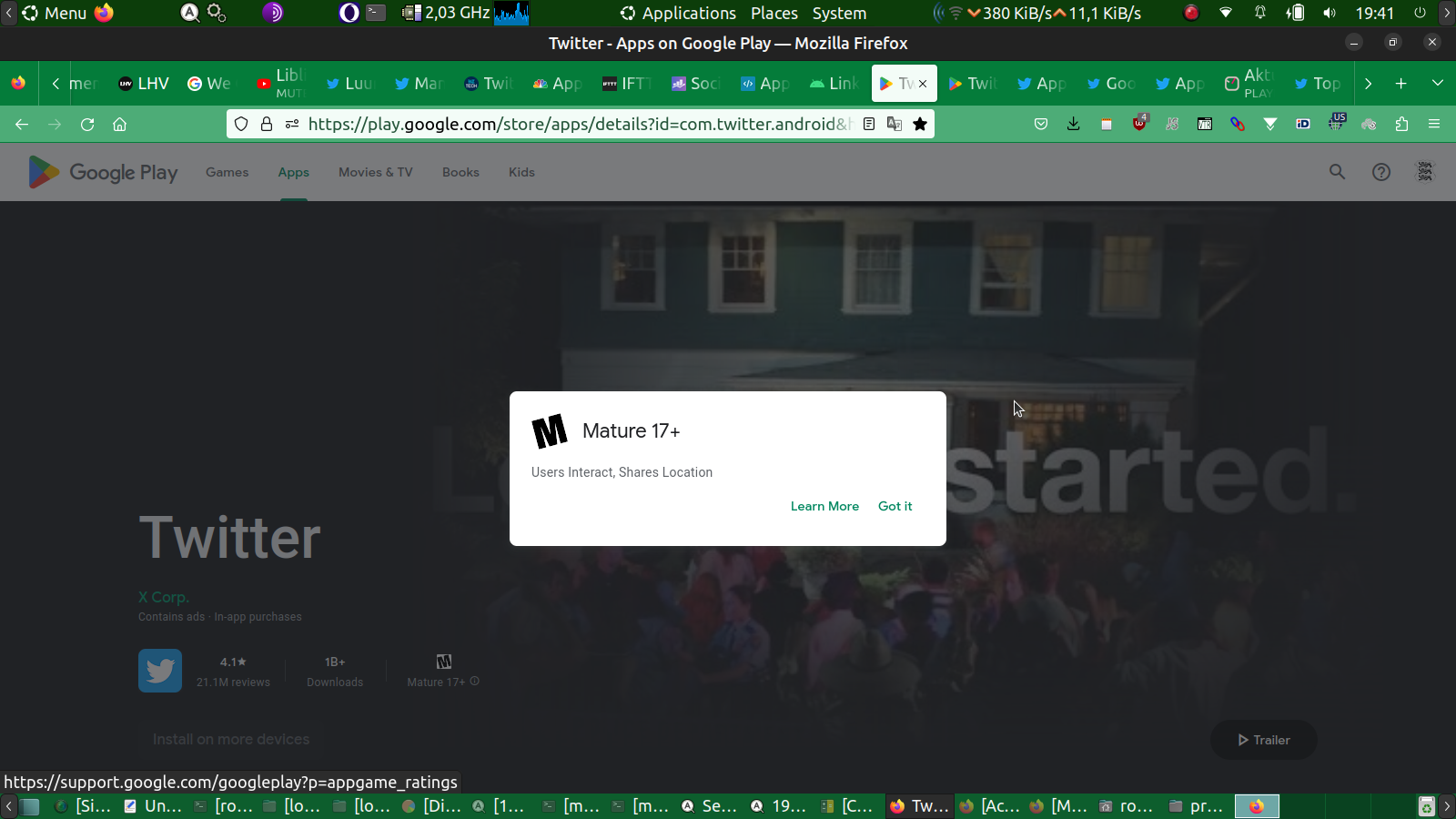Switch to the Link tab
Viewport: 1456px width, 819px height.
(834, 84)
